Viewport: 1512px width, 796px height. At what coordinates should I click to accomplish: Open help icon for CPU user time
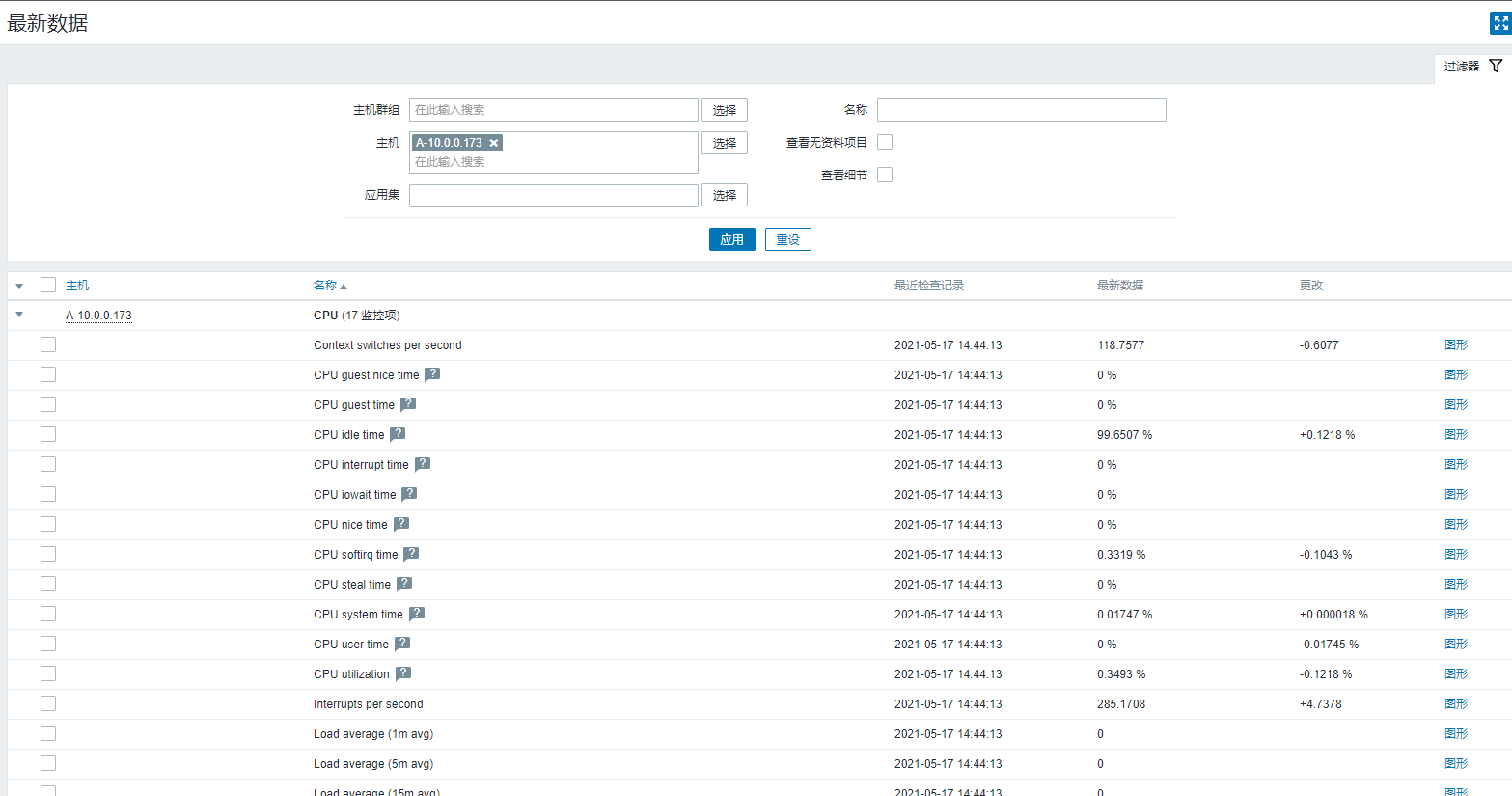pos(402,644)
